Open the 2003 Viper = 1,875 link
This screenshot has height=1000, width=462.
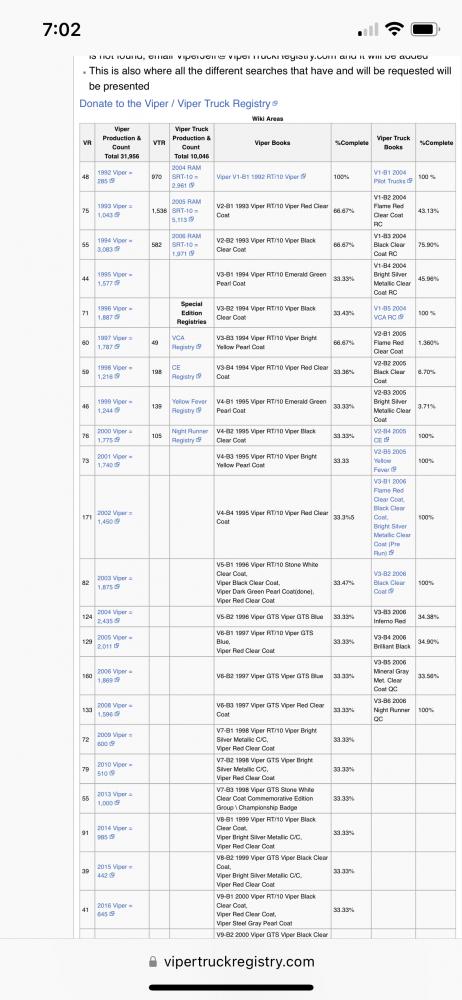click(114, 582)
